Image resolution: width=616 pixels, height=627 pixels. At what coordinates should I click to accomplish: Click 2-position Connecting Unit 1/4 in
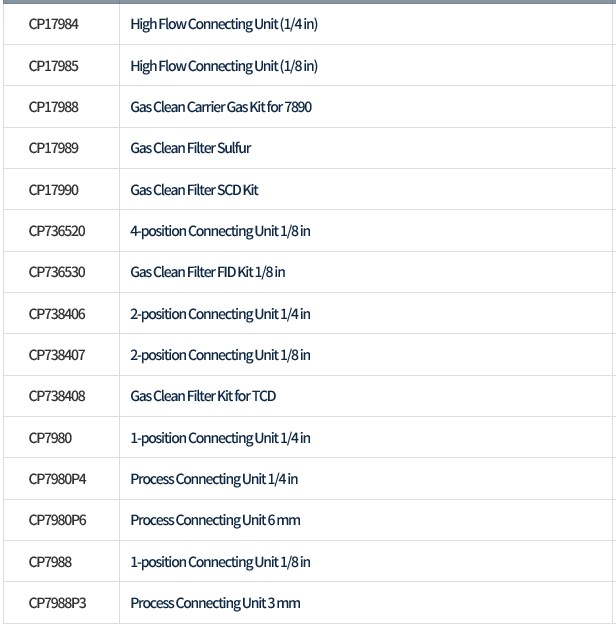tap(220, 314)
